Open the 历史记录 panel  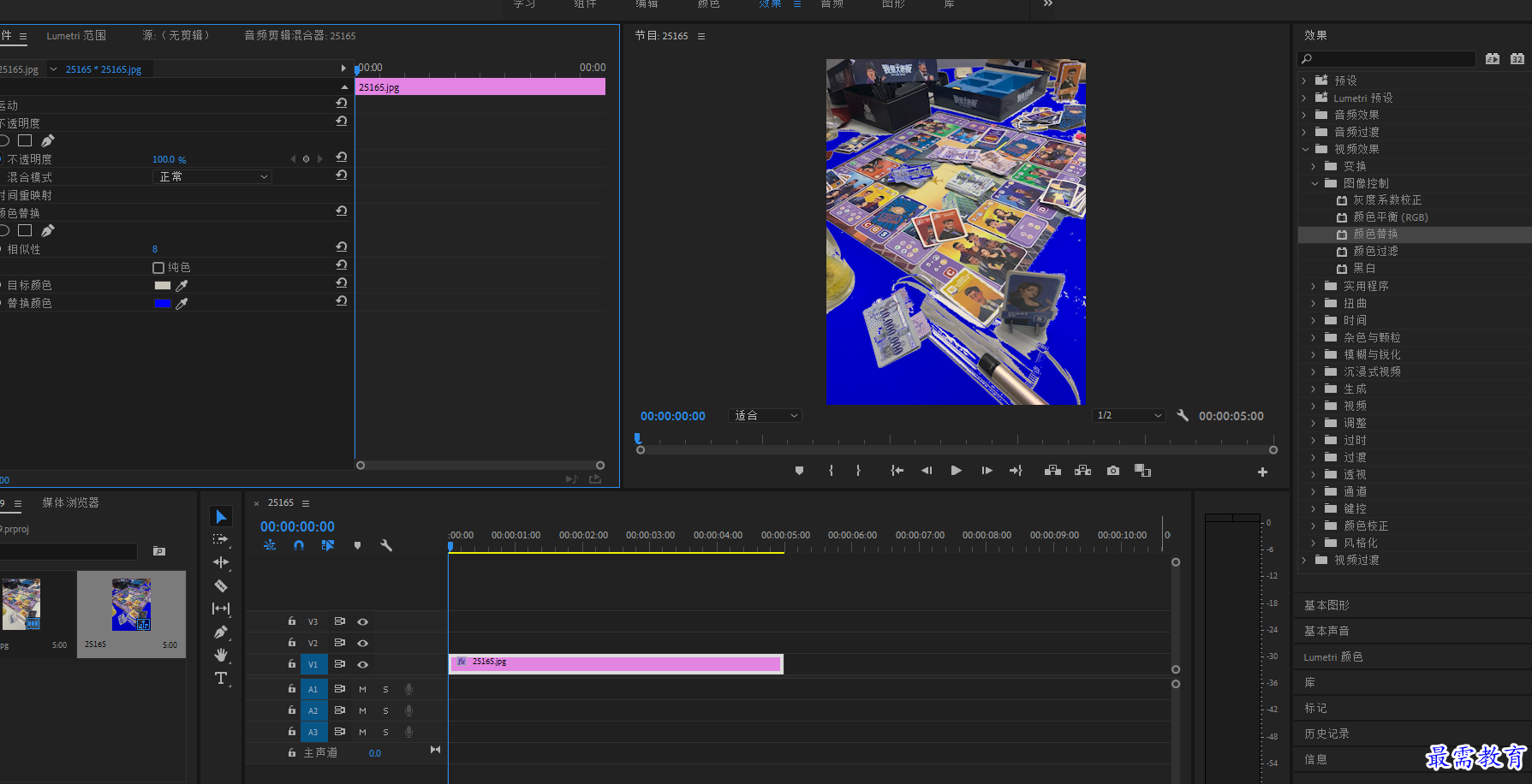point(1326,734)
